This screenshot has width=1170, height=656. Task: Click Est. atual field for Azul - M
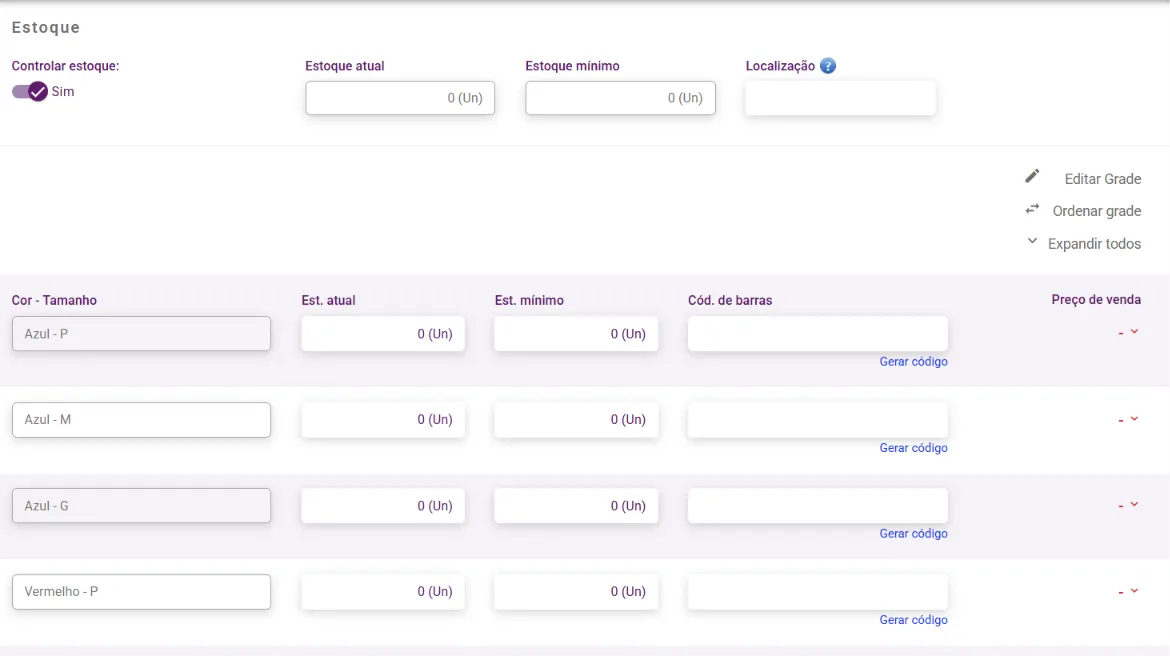click(x=383, y=419)
